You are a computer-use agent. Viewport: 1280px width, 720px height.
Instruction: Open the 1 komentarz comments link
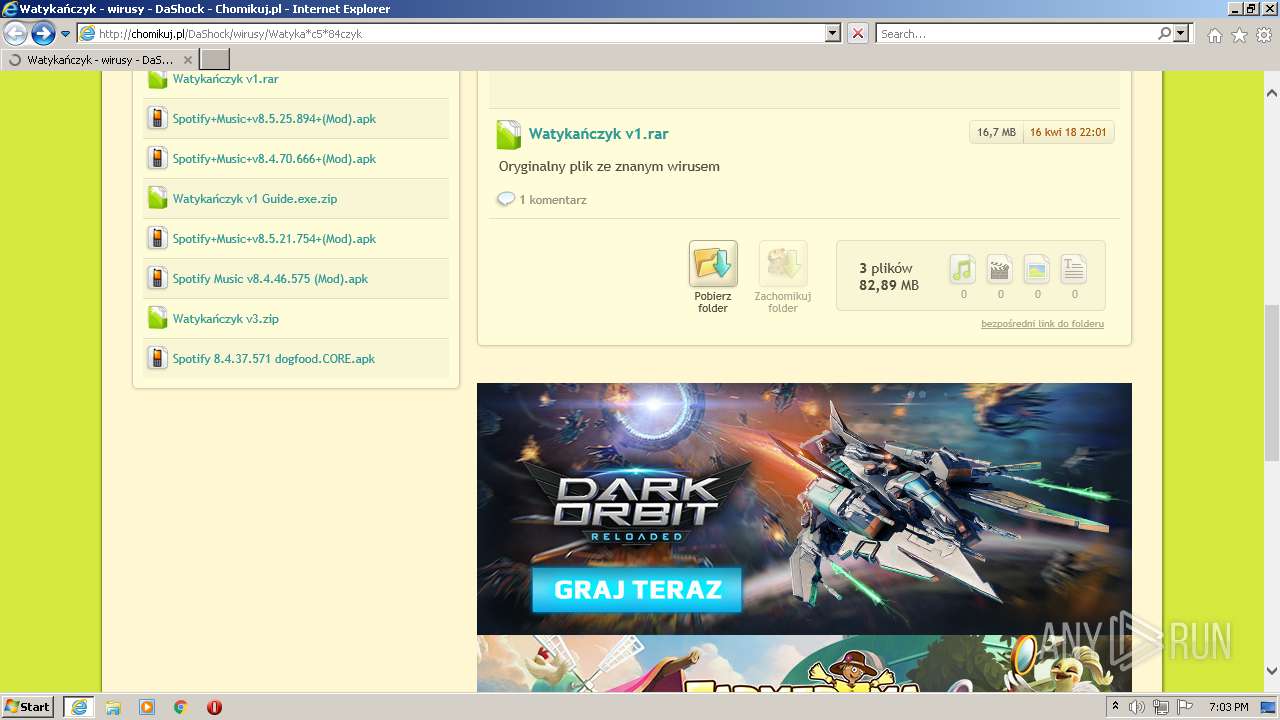[x=552, y=200]
